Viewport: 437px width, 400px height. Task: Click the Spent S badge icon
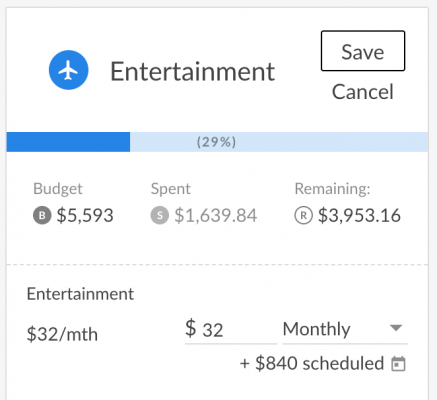point(160,215)
